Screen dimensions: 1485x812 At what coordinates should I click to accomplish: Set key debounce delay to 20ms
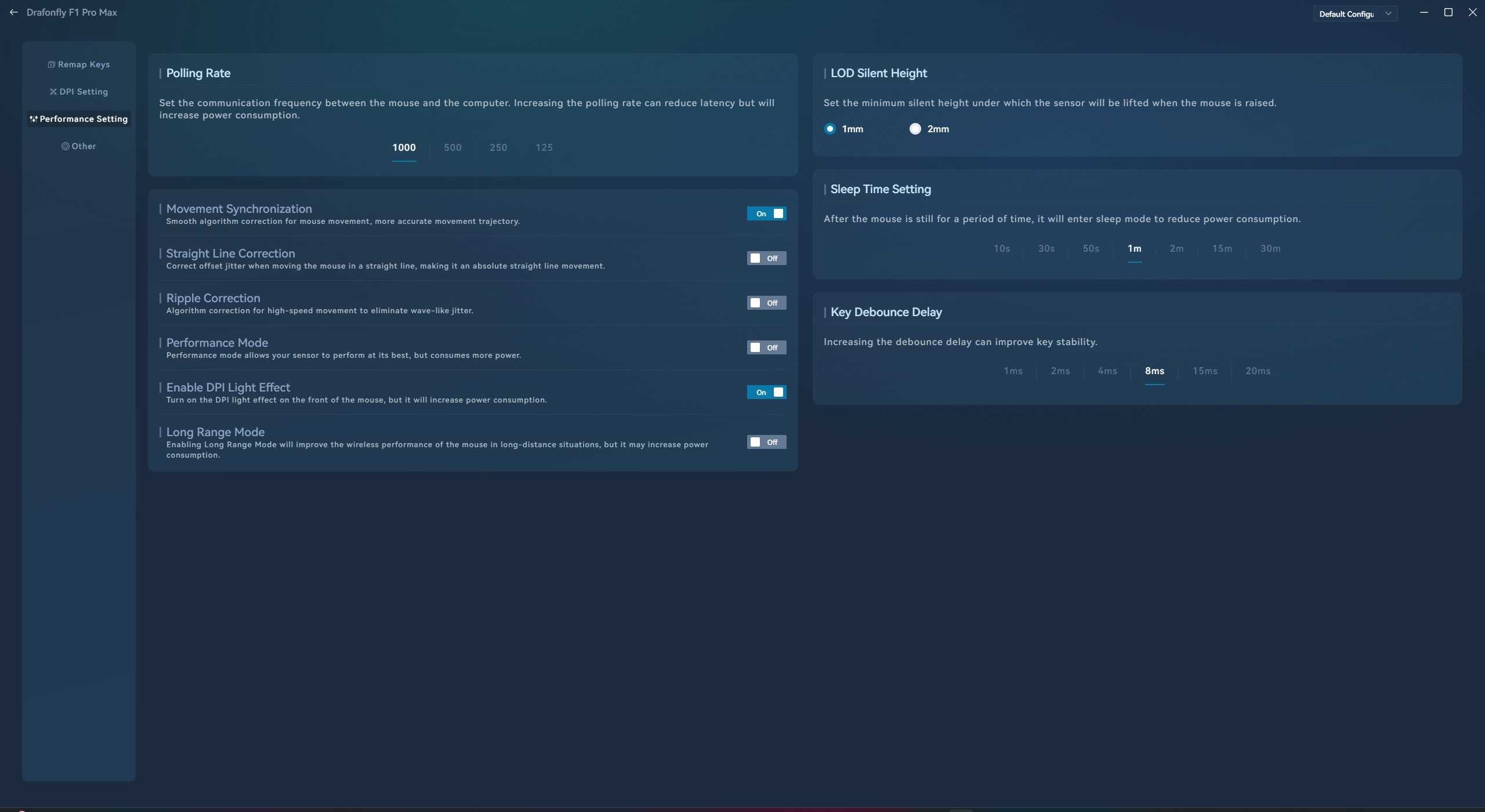[1258, 371]
